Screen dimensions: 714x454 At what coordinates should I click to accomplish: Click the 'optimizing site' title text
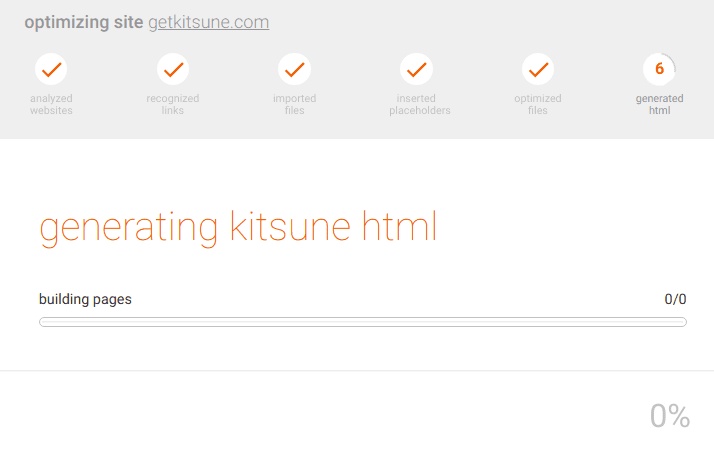83,22
